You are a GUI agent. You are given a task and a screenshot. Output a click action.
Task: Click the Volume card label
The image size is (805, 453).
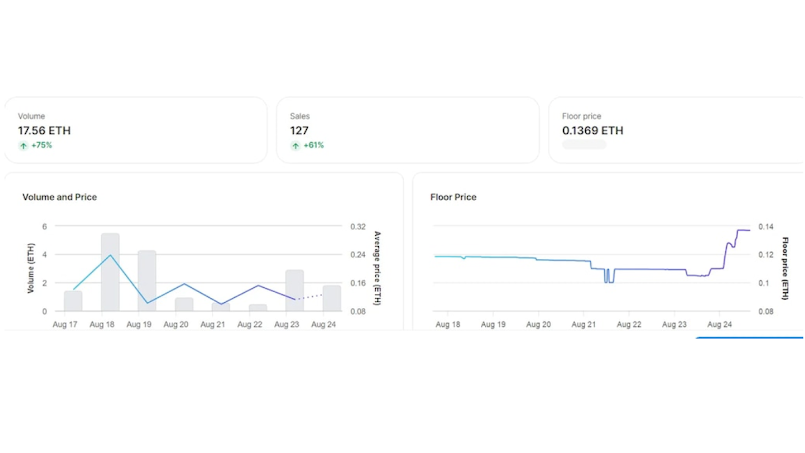[31, 116]
